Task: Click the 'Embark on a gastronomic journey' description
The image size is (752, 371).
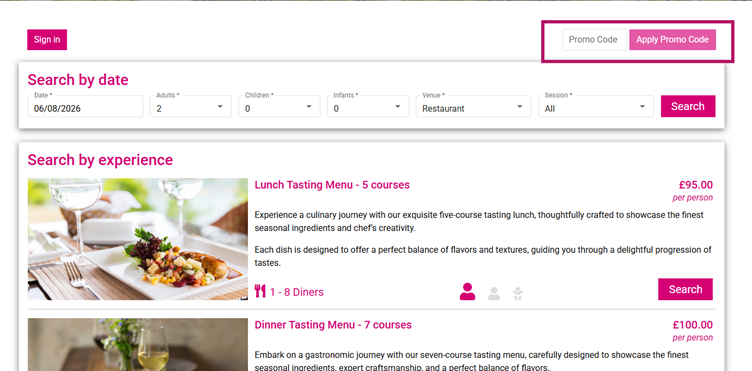Action: tap(472, 361)
